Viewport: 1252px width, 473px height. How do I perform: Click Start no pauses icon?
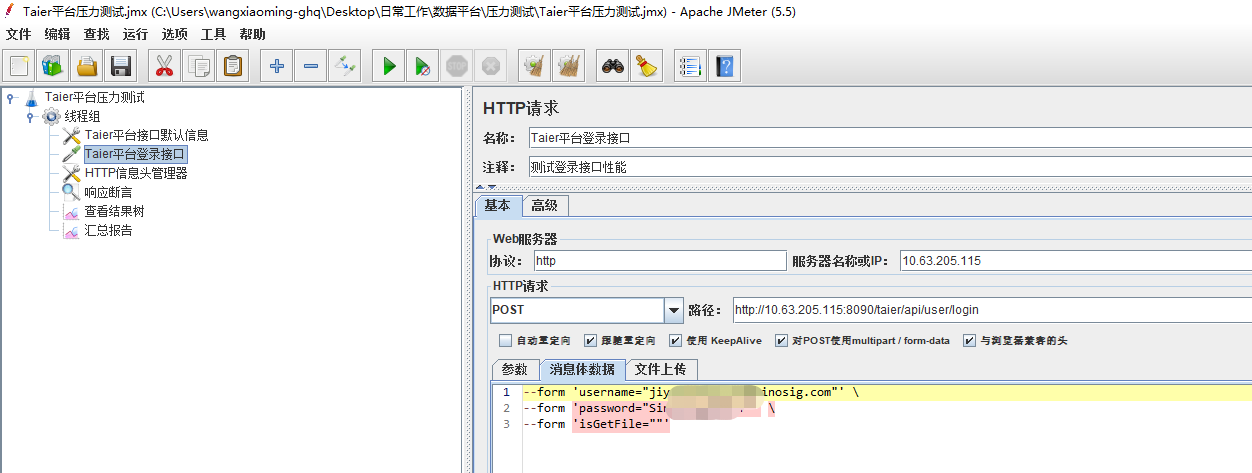(x=423, y=67)
